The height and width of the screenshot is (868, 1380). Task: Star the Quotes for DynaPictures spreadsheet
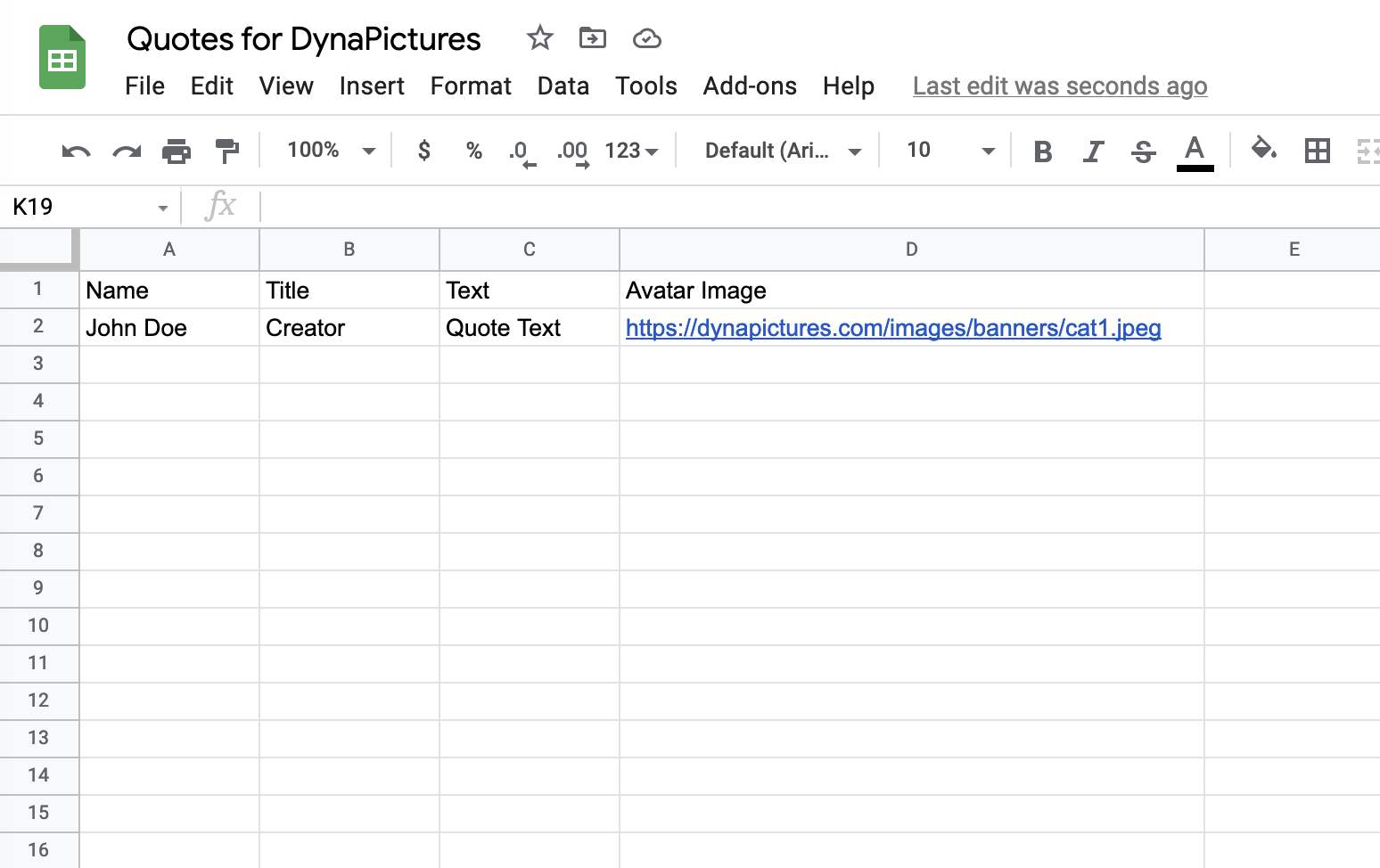pos(539,38)
